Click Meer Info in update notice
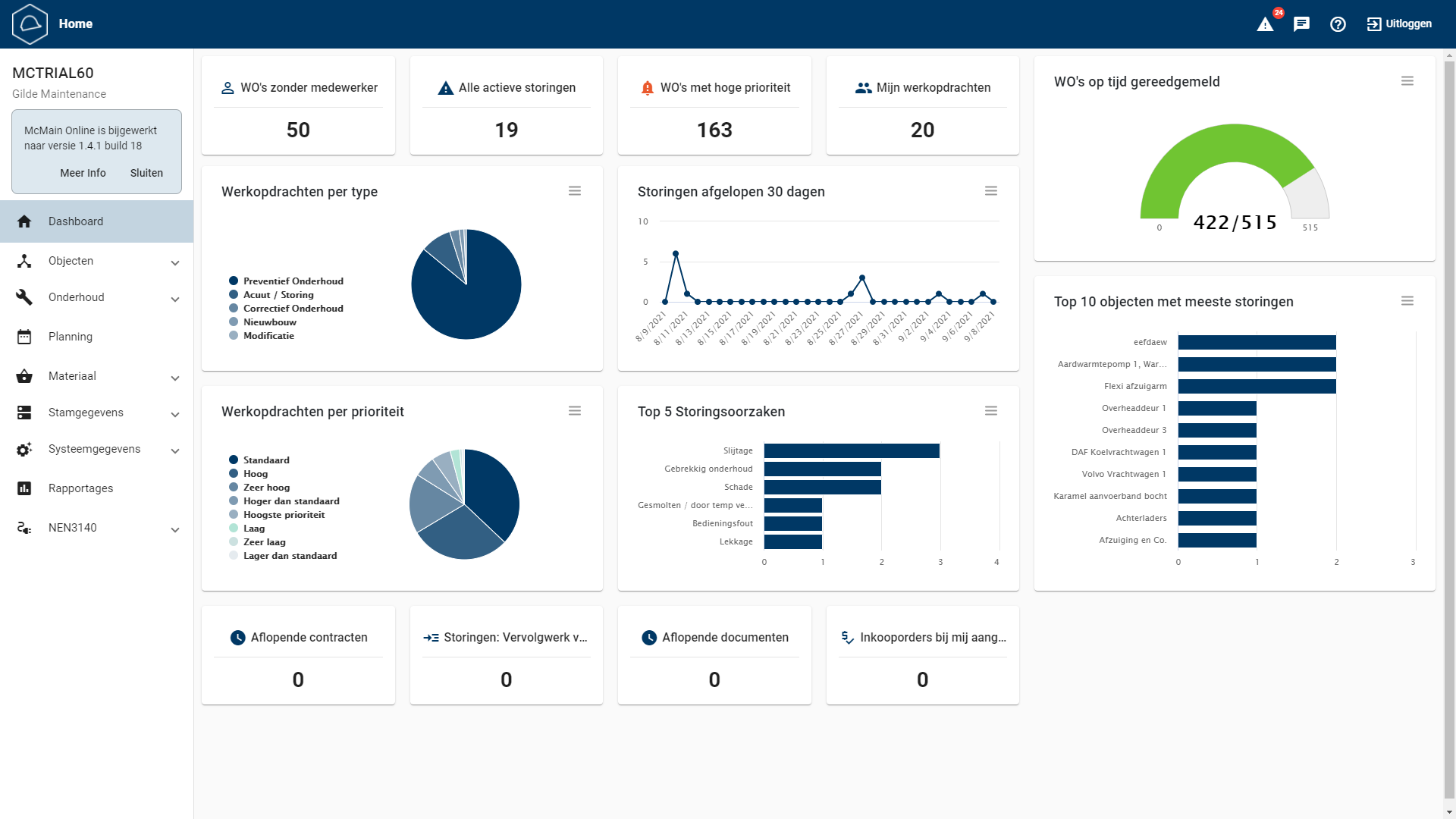 tap(83, 173)
